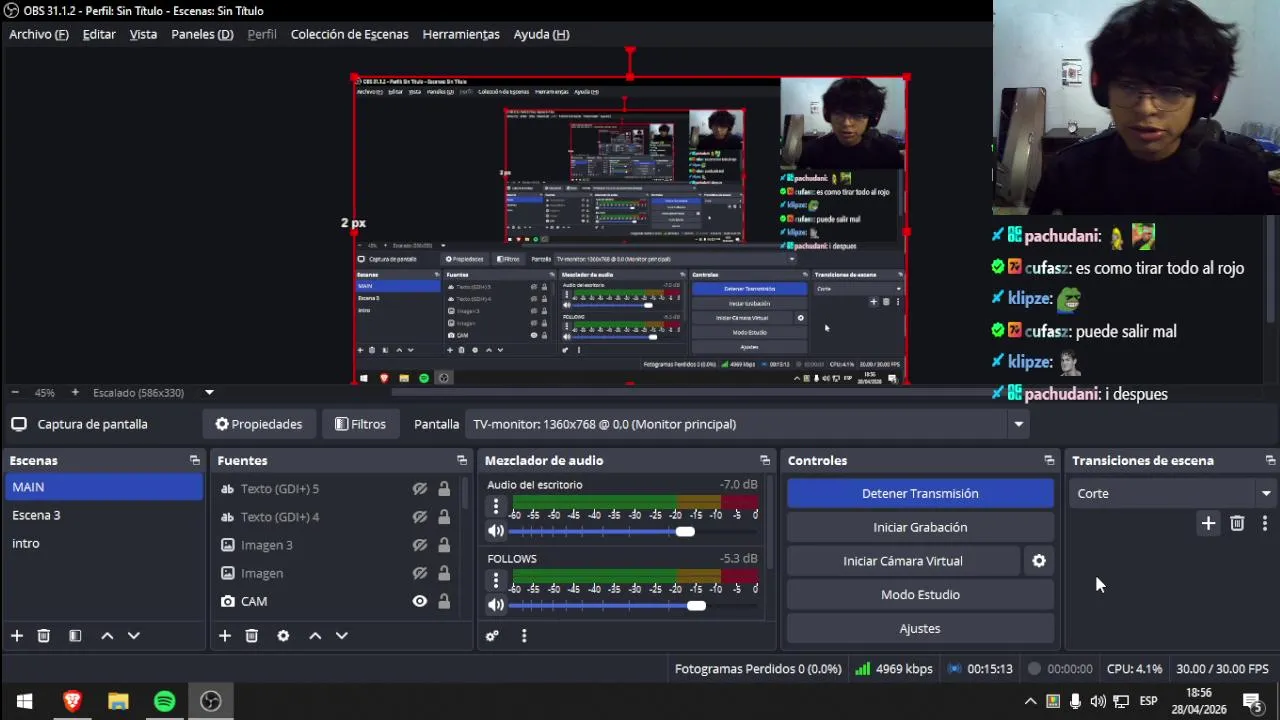The height and width of the screenshot is (720, 1280).
Task: Move source down in Fuentes list
Action: coord(342,636)
